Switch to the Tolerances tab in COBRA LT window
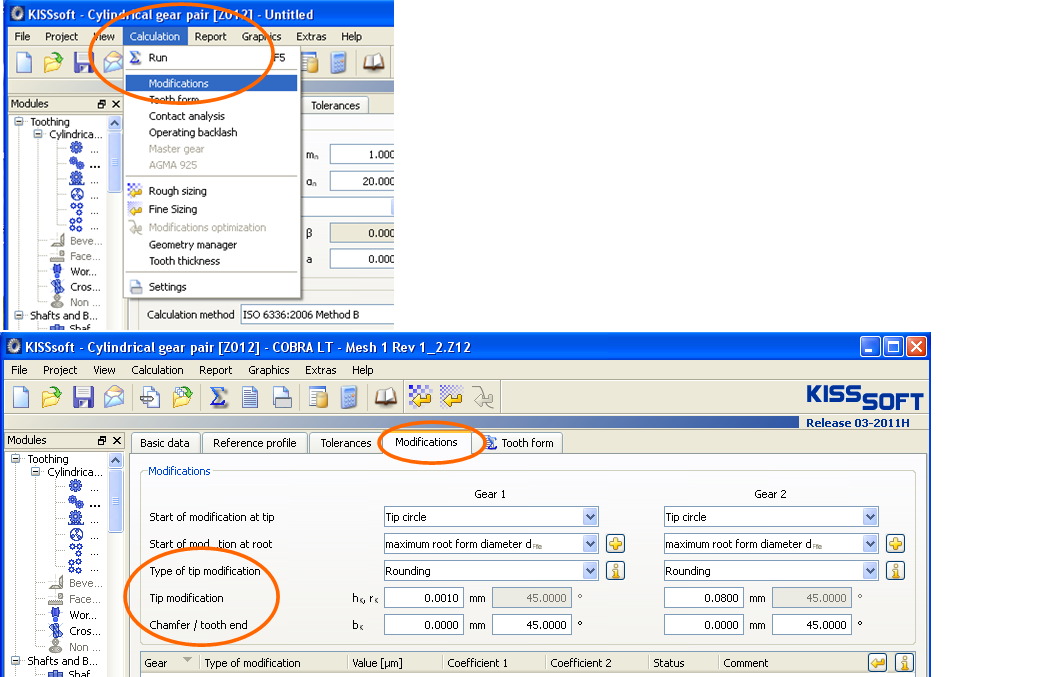Viewport: 1041px width, 677px height. (x=346, y=443)
